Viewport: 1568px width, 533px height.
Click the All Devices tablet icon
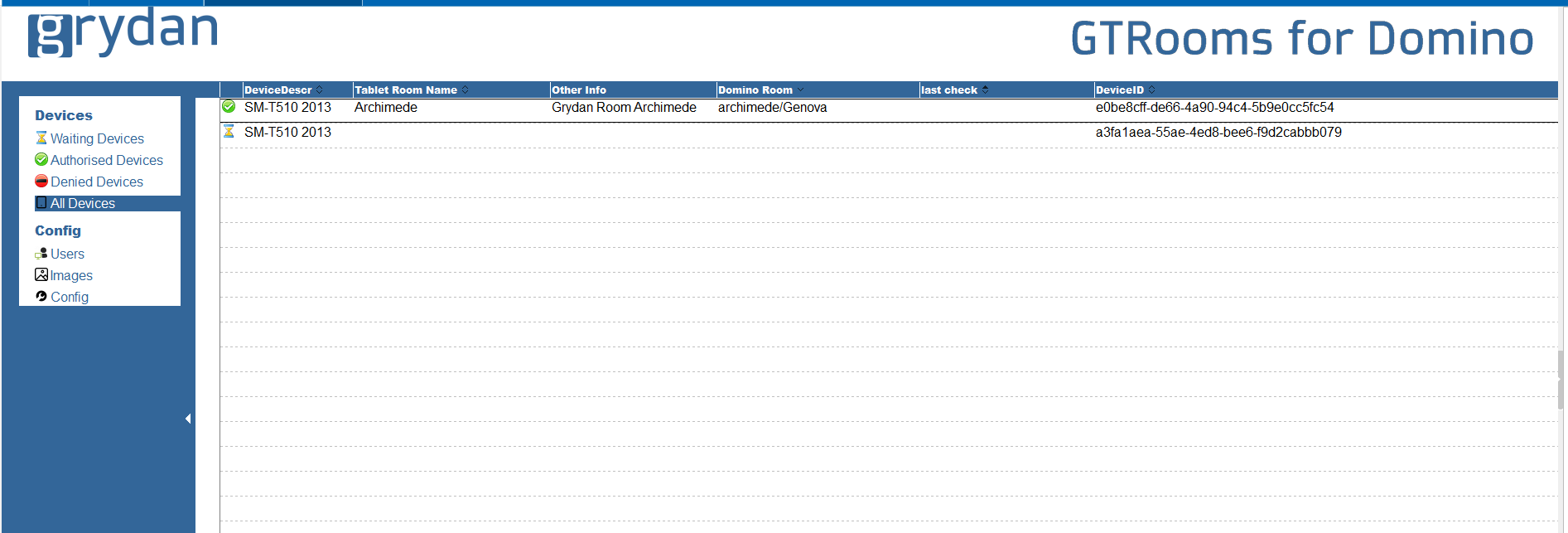pyautogui.click(x=41, y=203)
